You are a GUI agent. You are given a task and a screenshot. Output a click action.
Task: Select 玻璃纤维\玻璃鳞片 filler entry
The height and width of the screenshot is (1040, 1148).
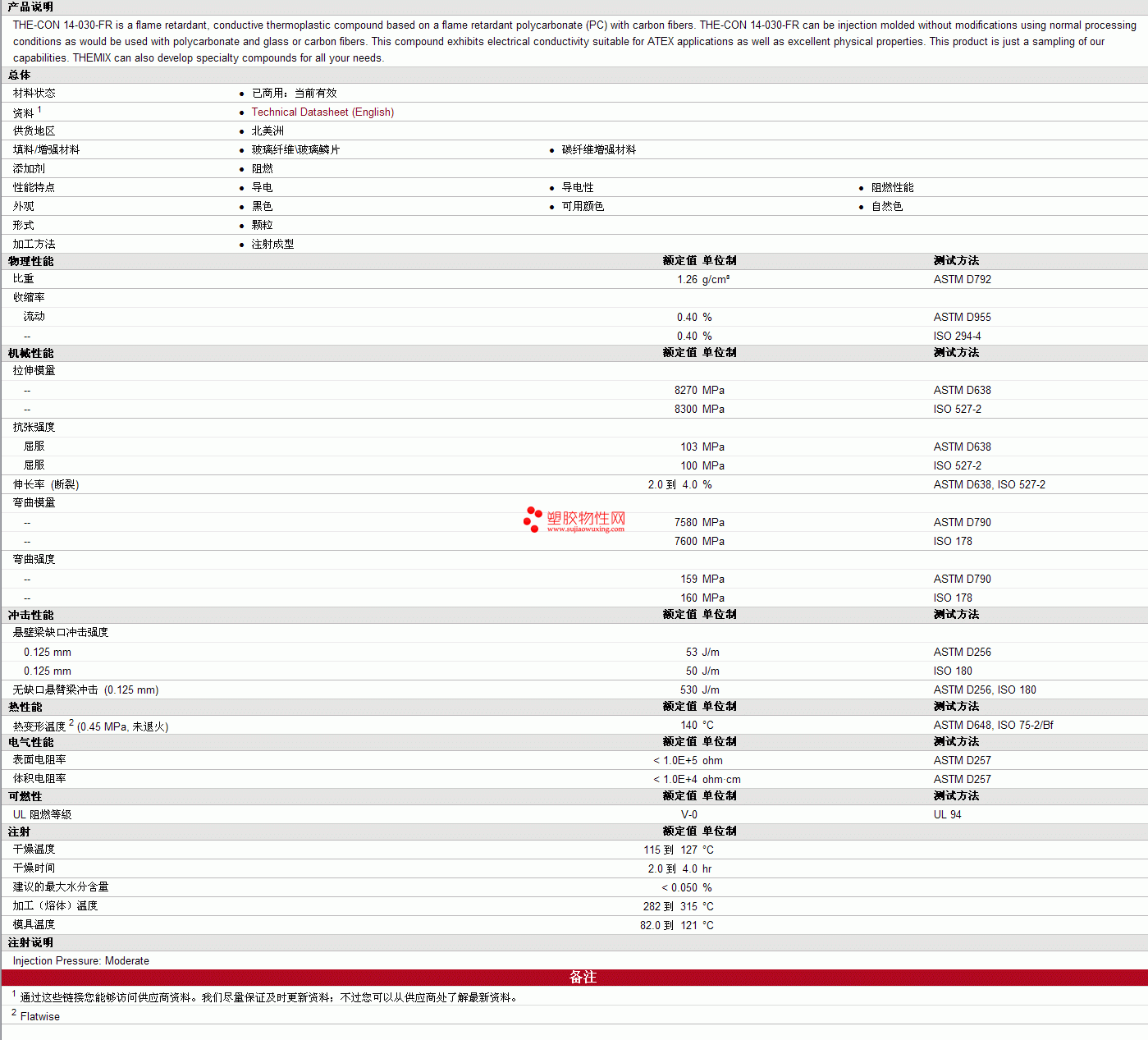[x=295, y=150]
